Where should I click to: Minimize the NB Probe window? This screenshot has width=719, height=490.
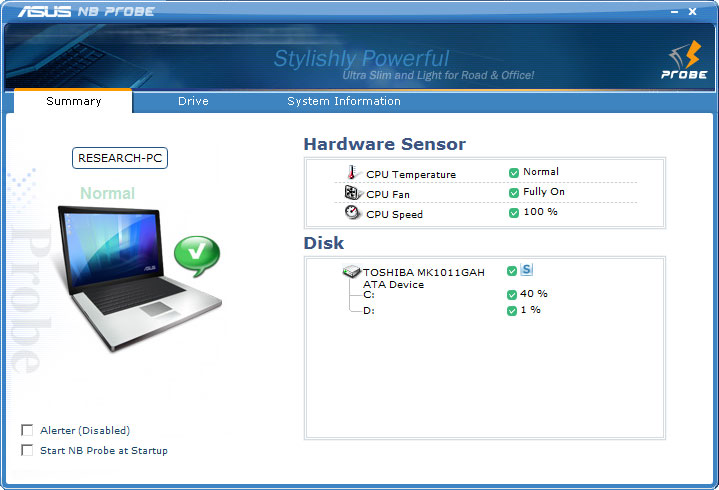pyautogui.click(x=675, y=12)
